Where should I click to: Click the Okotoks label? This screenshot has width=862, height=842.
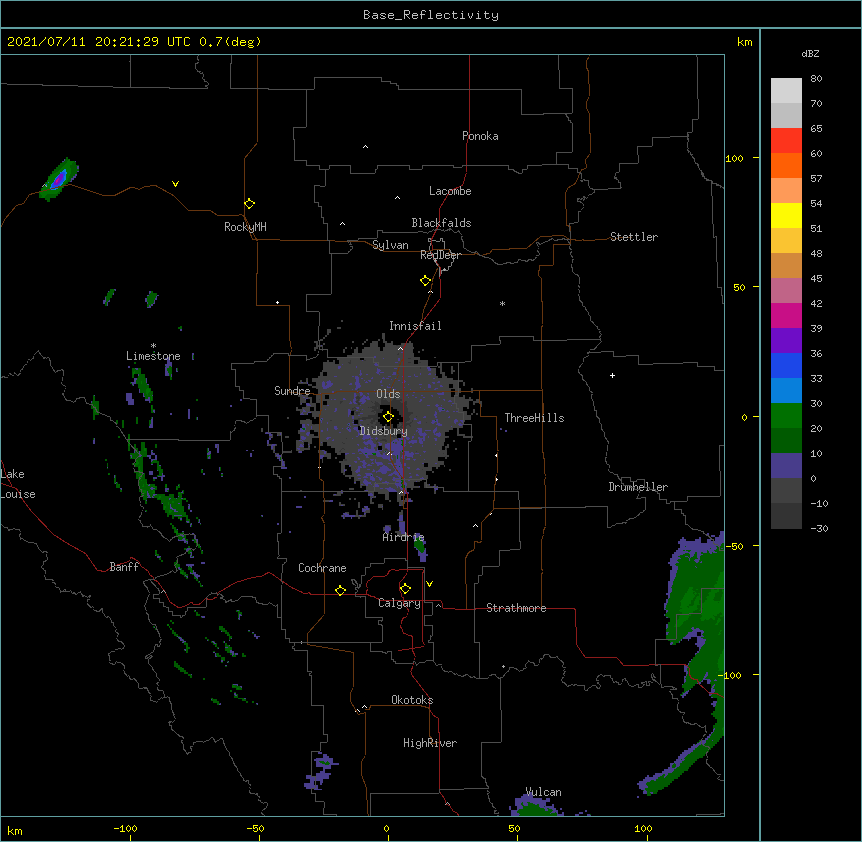click(412, 700)
